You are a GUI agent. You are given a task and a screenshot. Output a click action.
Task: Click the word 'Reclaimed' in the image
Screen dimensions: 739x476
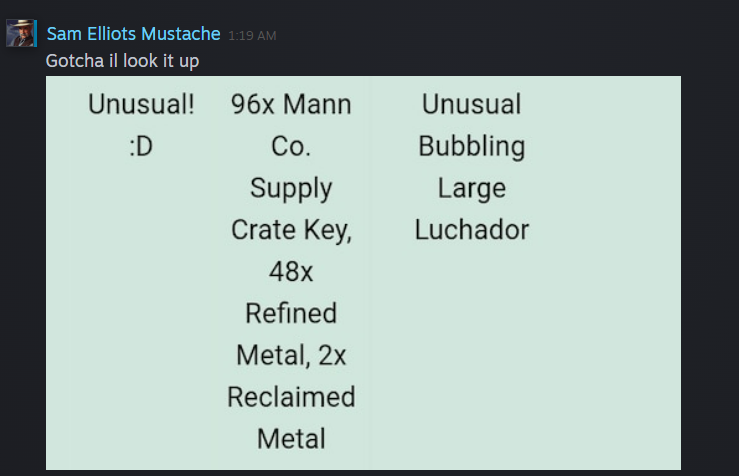(x=291, y=397)
